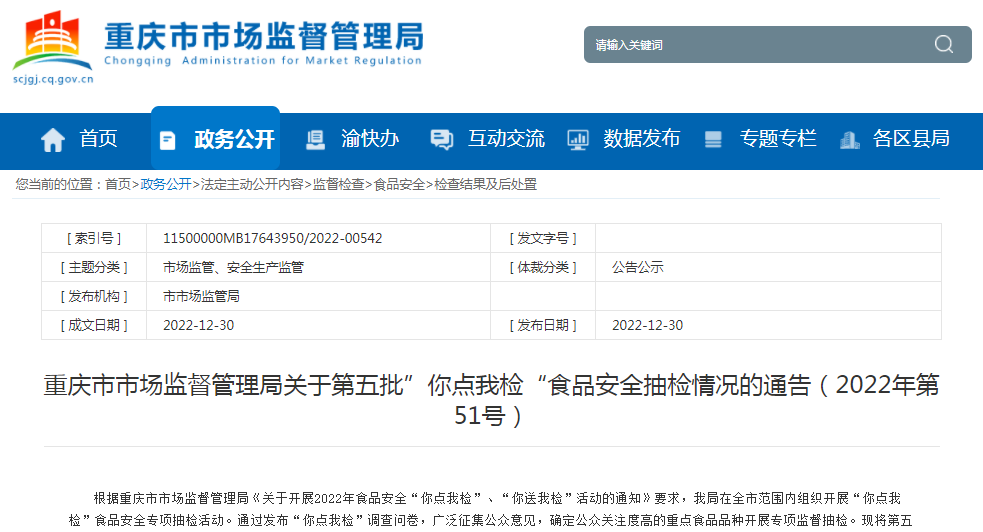The height and width of the screenshot is (532, 983).
Task: Open the 首页 navigation tab
Action: [98, 139]
